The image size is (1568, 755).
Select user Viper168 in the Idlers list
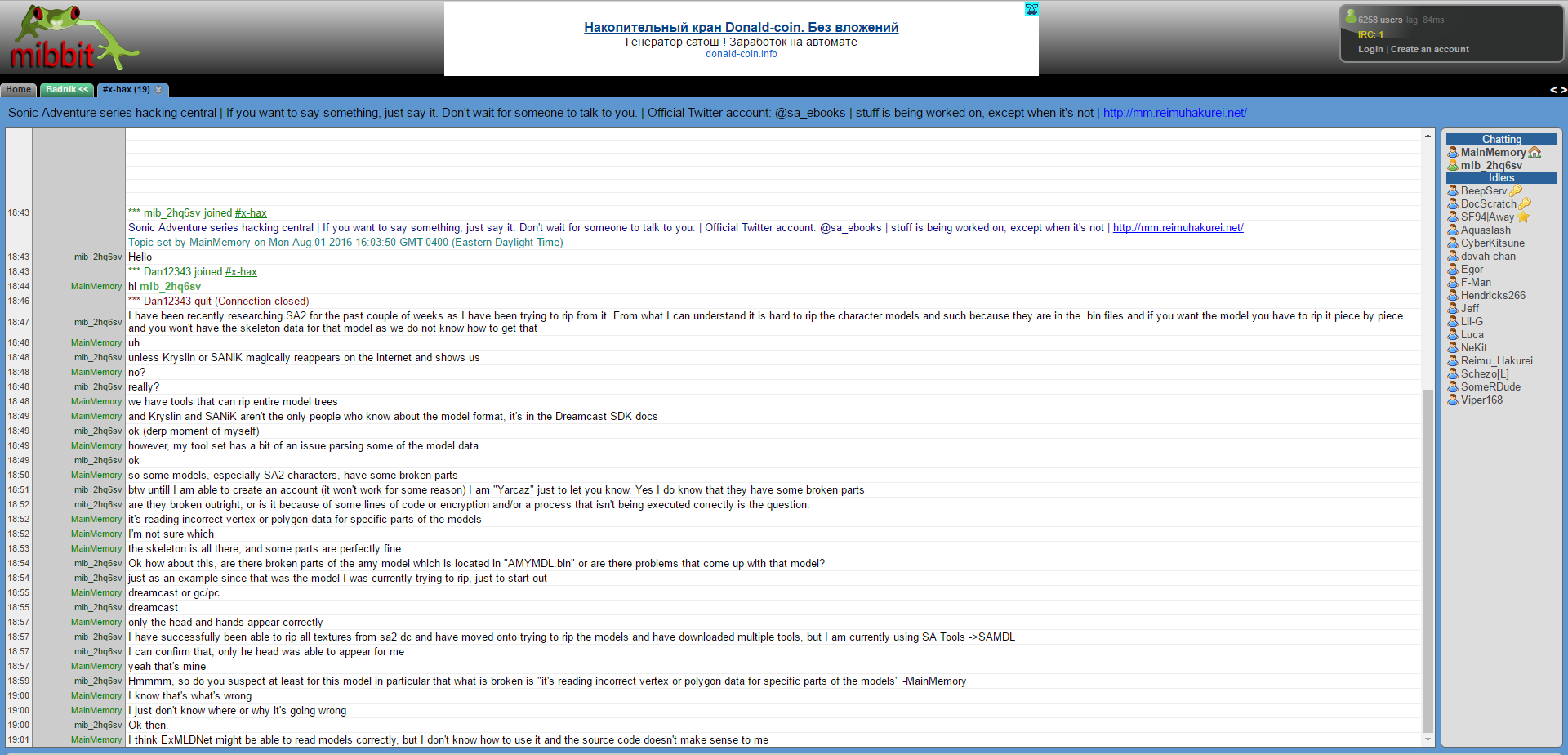coord(1481,400)
